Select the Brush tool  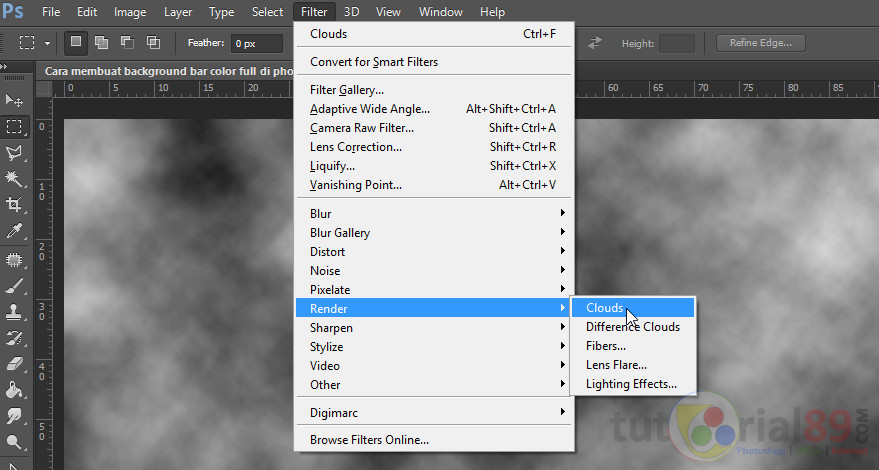(14, 286)
